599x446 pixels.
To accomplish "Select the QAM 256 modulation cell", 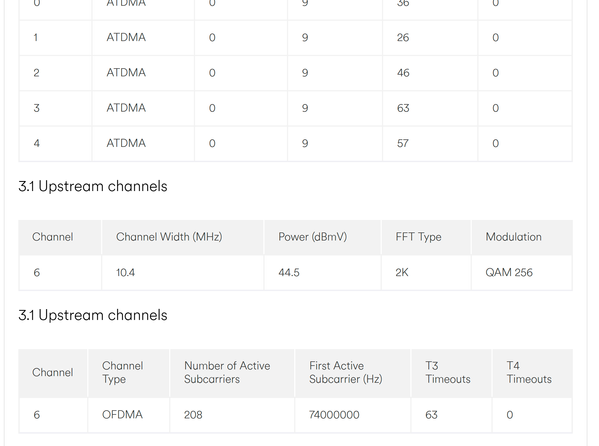I will [x=509, y=272].
